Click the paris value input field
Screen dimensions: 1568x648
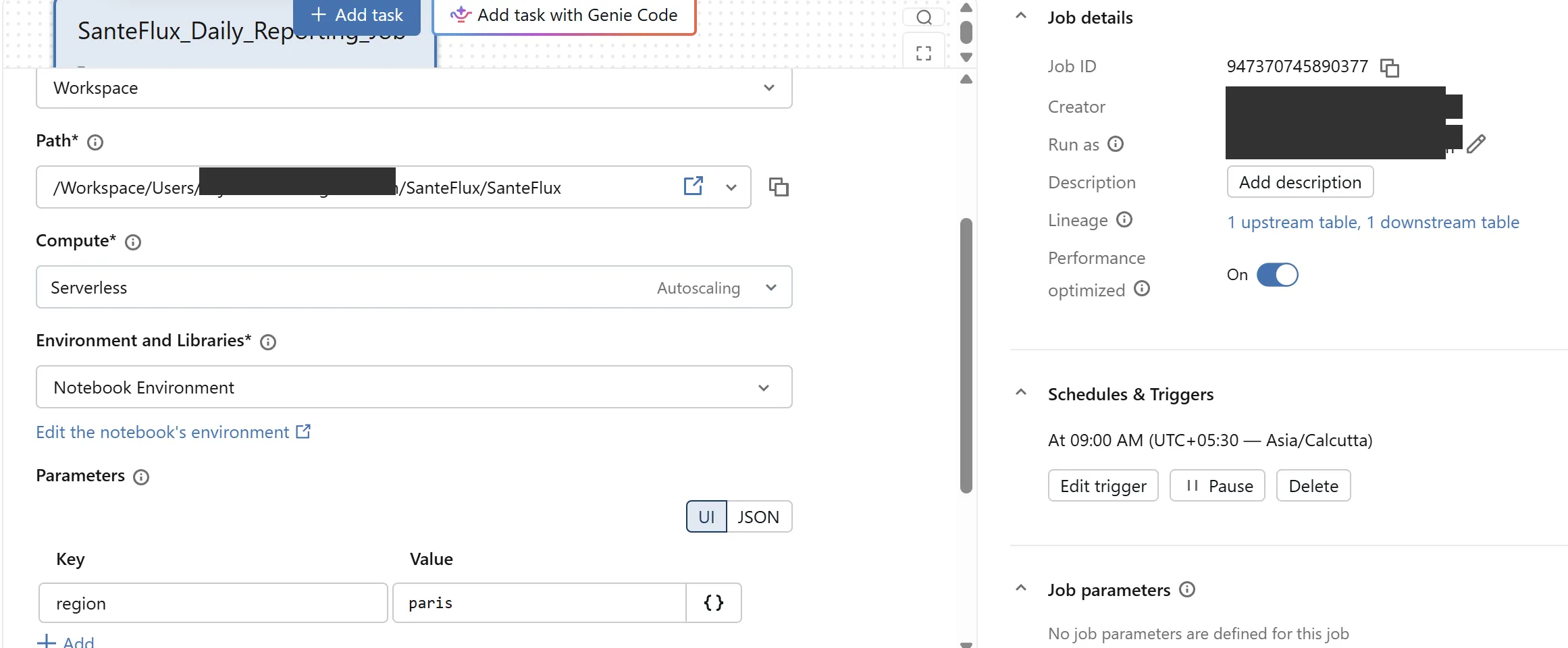[x=539, y=603]
